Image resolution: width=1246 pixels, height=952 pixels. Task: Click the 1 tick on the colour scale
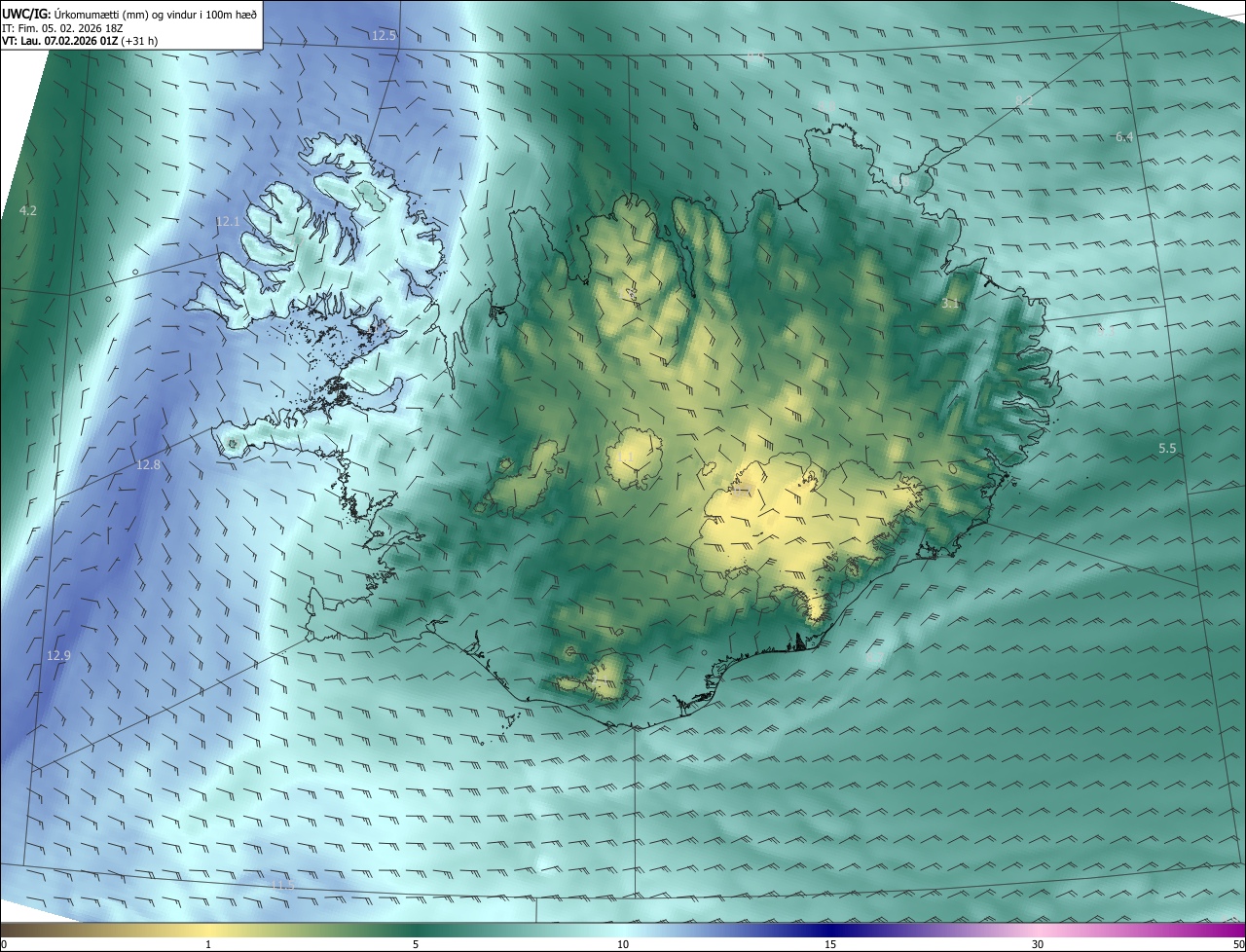(x=208, y=944)
